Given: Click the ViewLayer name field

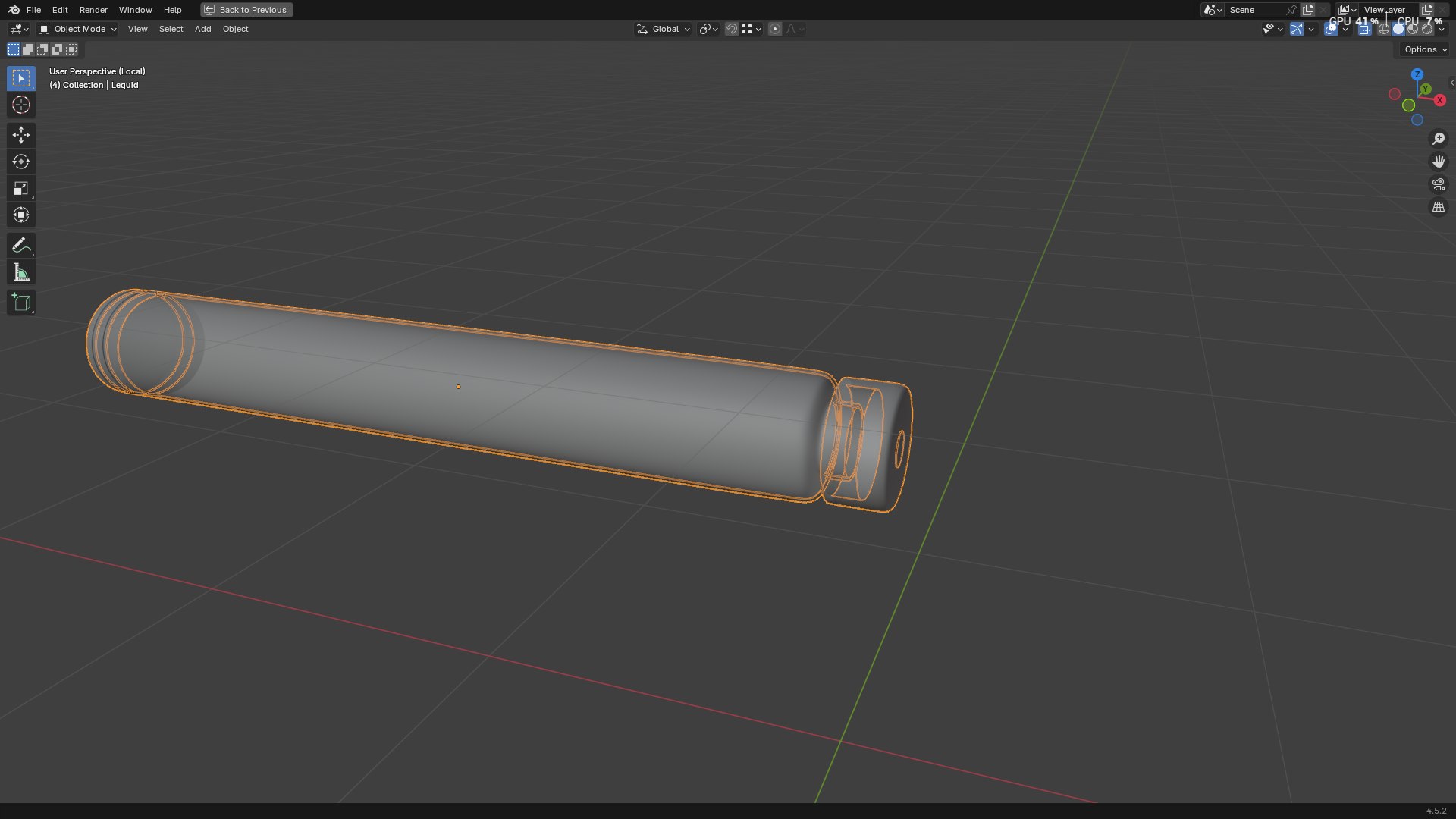Looking at the screenshot, I should [1389, 10].
